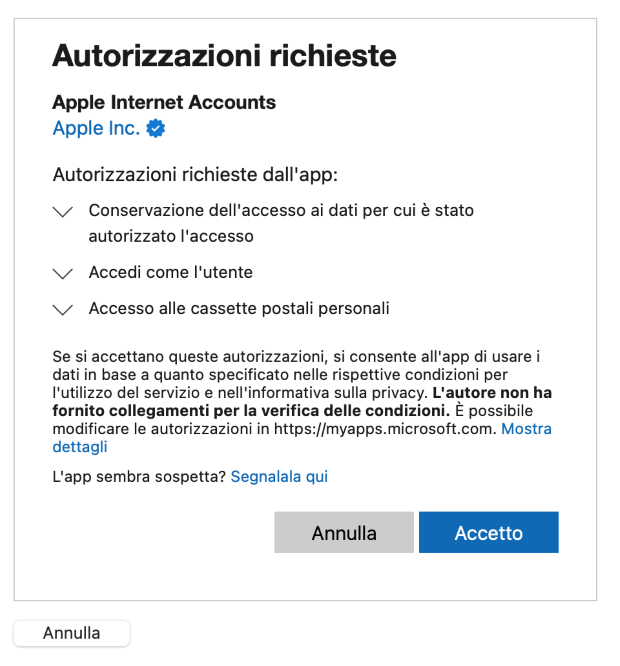Accept permissions with the Accetto button

click(x=489, y=532)
